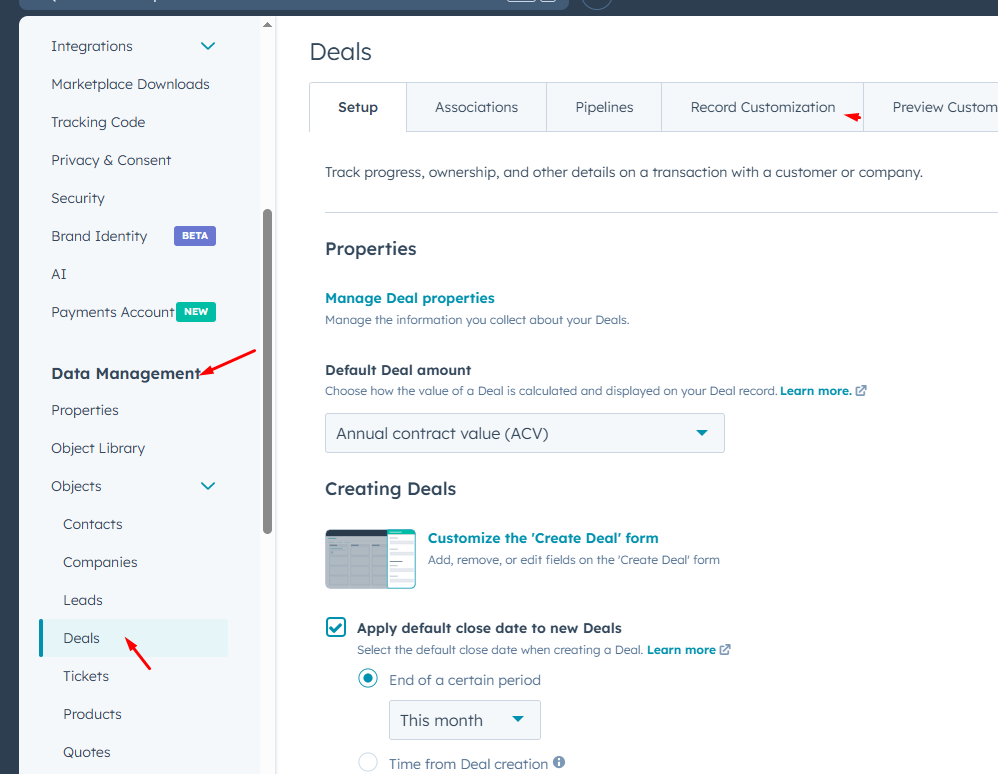The width and height of the screenshot is (998, 774).
Task: Click external link icon after Default Deal amount Learn more
Action: pyautogui.click(x=861, y=391)
